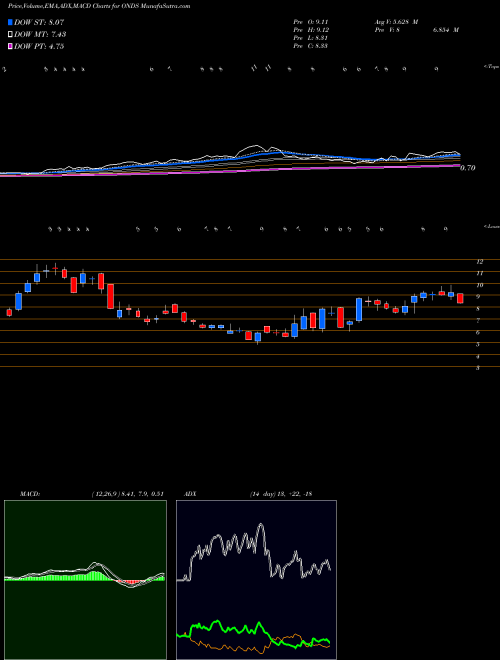Click the thick magenta EMA line end

point(458,166)
